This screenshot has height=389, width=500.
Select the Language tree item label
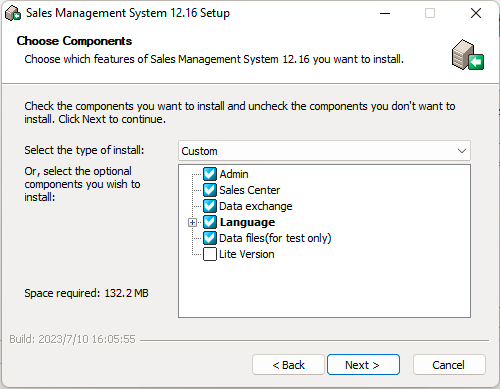247,222
